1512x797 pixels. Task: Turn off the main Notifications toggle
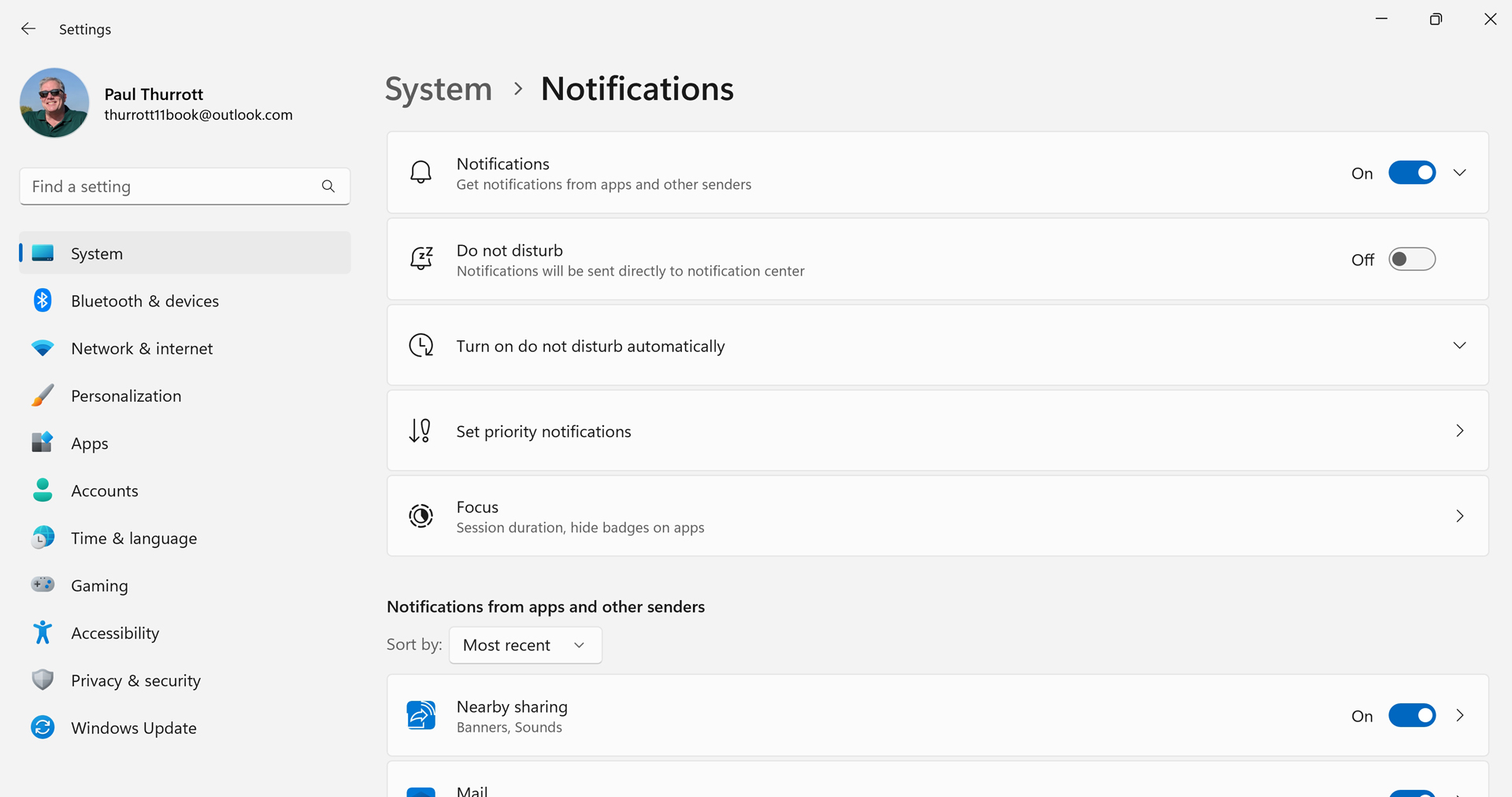tap(1411, 173)
